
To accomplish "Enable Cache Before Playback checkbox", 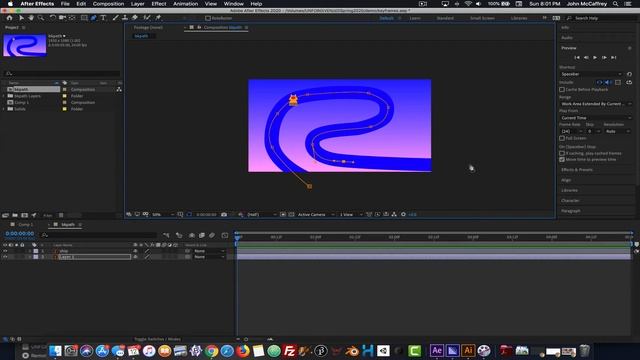I will [x=562, y=89].
